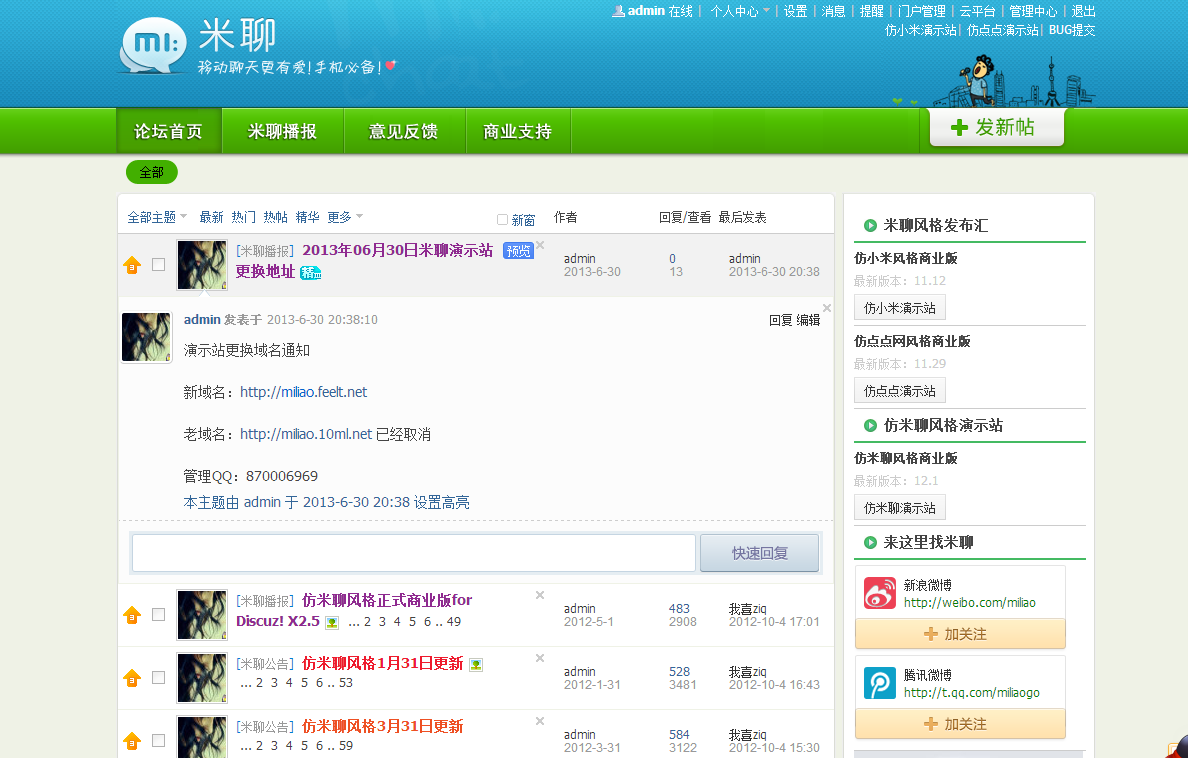The image size is (1188, 758).
Task: Open avatar thumbnail for 3月31日更新 thread
Action: 202,735
